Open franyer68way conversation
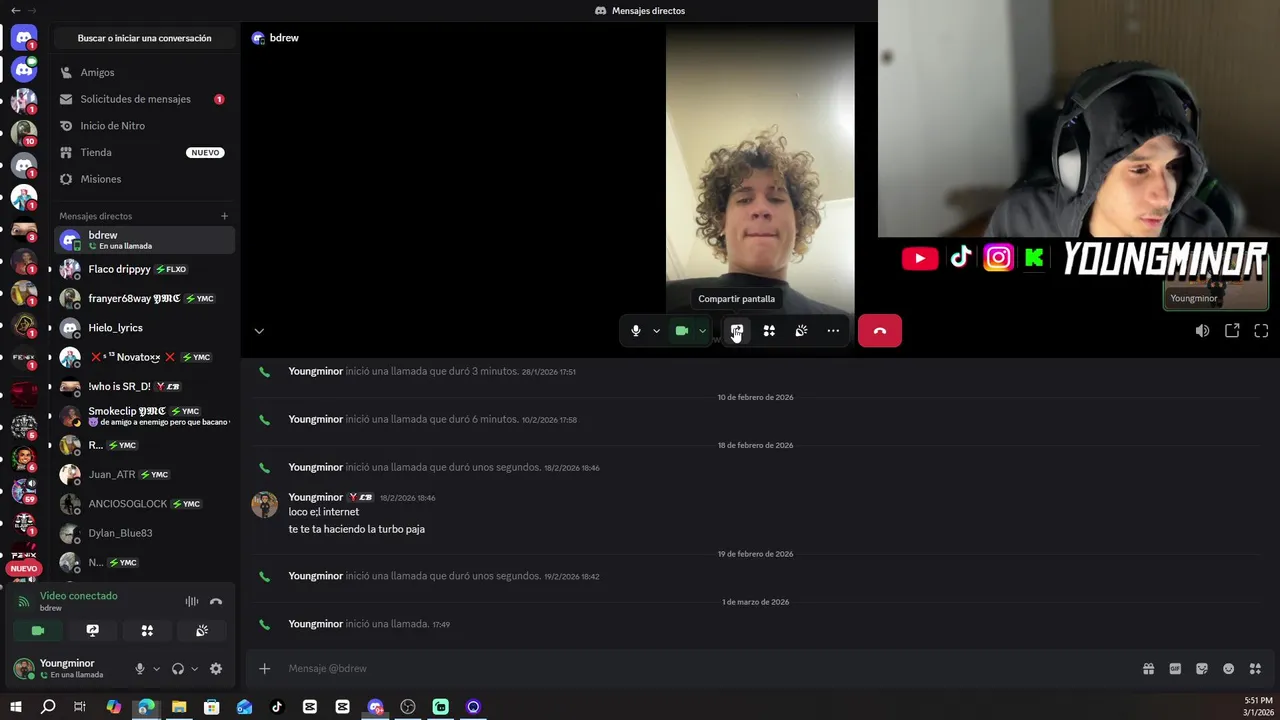The image size is (1280, 720). [x=144, y=298]
